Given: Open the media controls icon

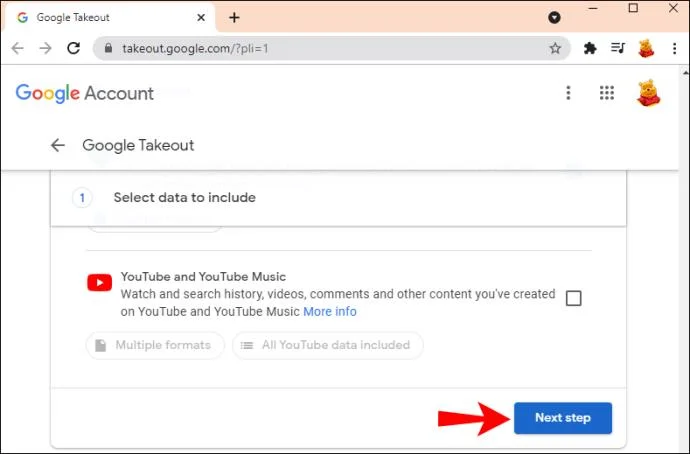Looking at the screenshot, I should coord(618,48).
